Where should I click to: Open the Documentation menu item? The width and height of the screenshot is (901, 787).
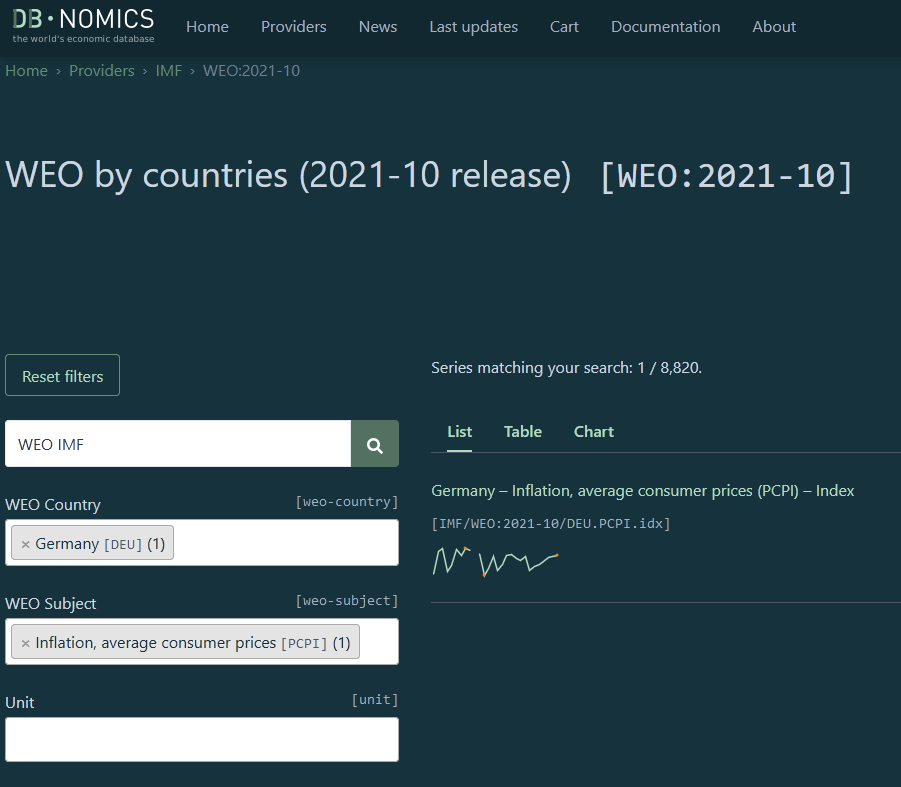[x=665, y=26]
